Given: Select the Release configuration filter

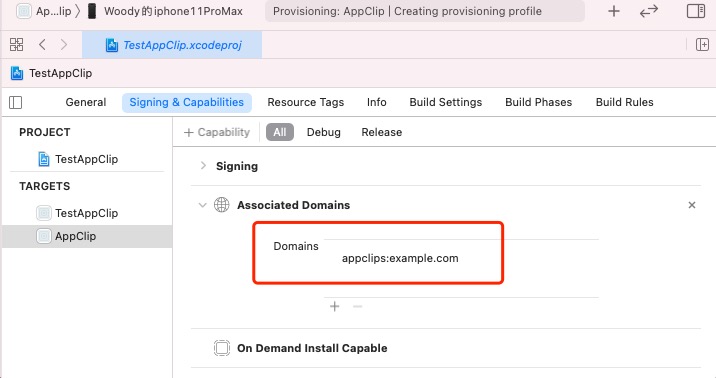Looking at the screenshot, I should pyautogui.click(x=382, y=132).
